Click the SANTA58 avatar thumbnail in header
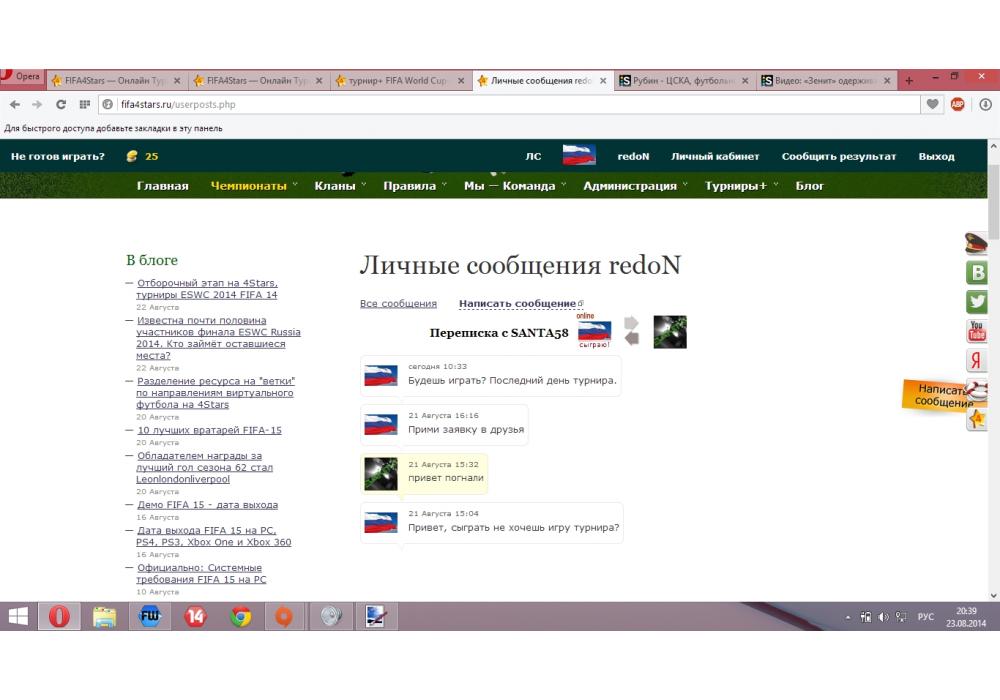 (670, 332)
